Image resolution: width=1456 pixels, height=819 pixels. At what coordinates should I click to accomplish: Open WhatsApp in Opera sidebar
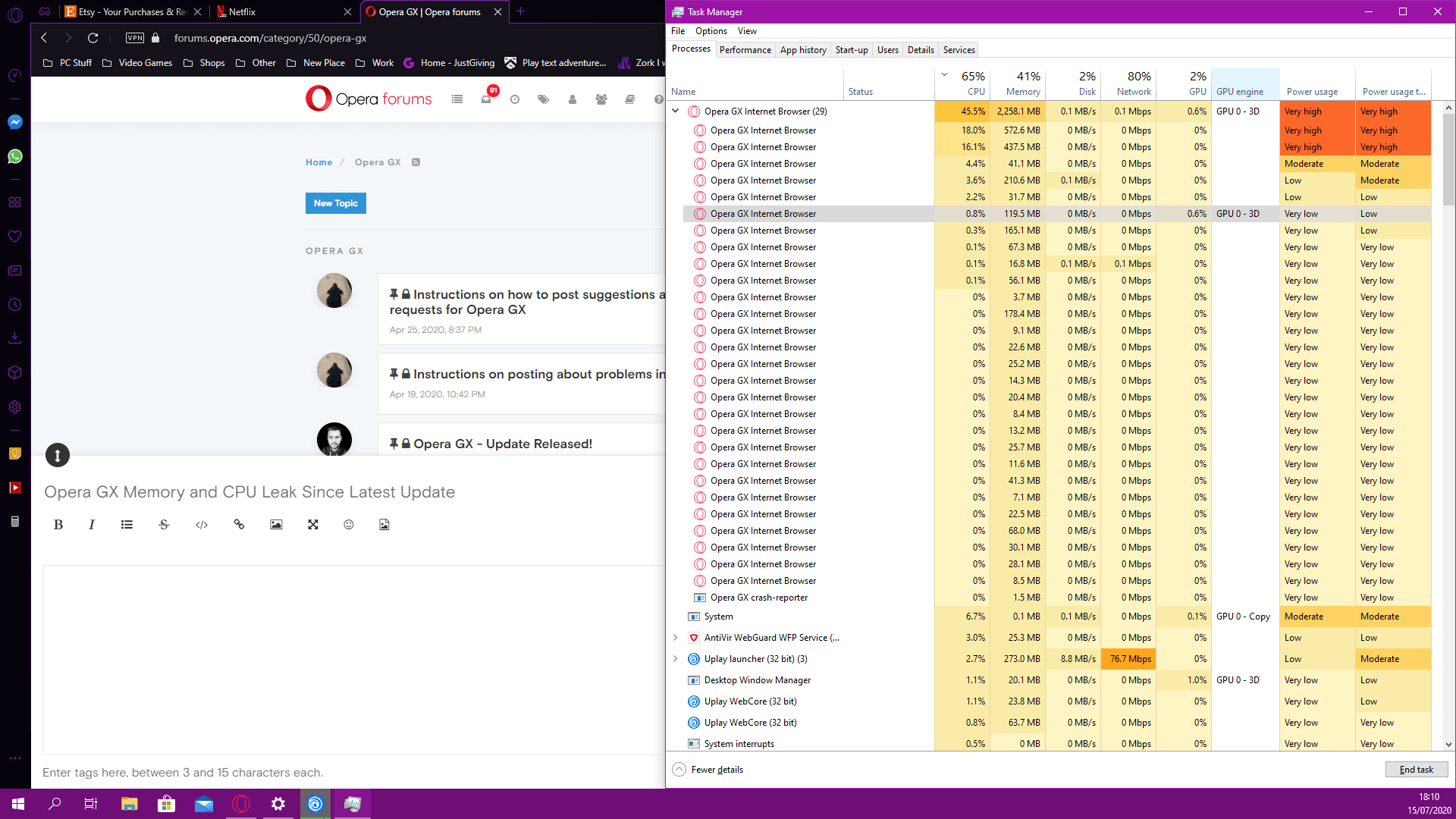point(14,156)
